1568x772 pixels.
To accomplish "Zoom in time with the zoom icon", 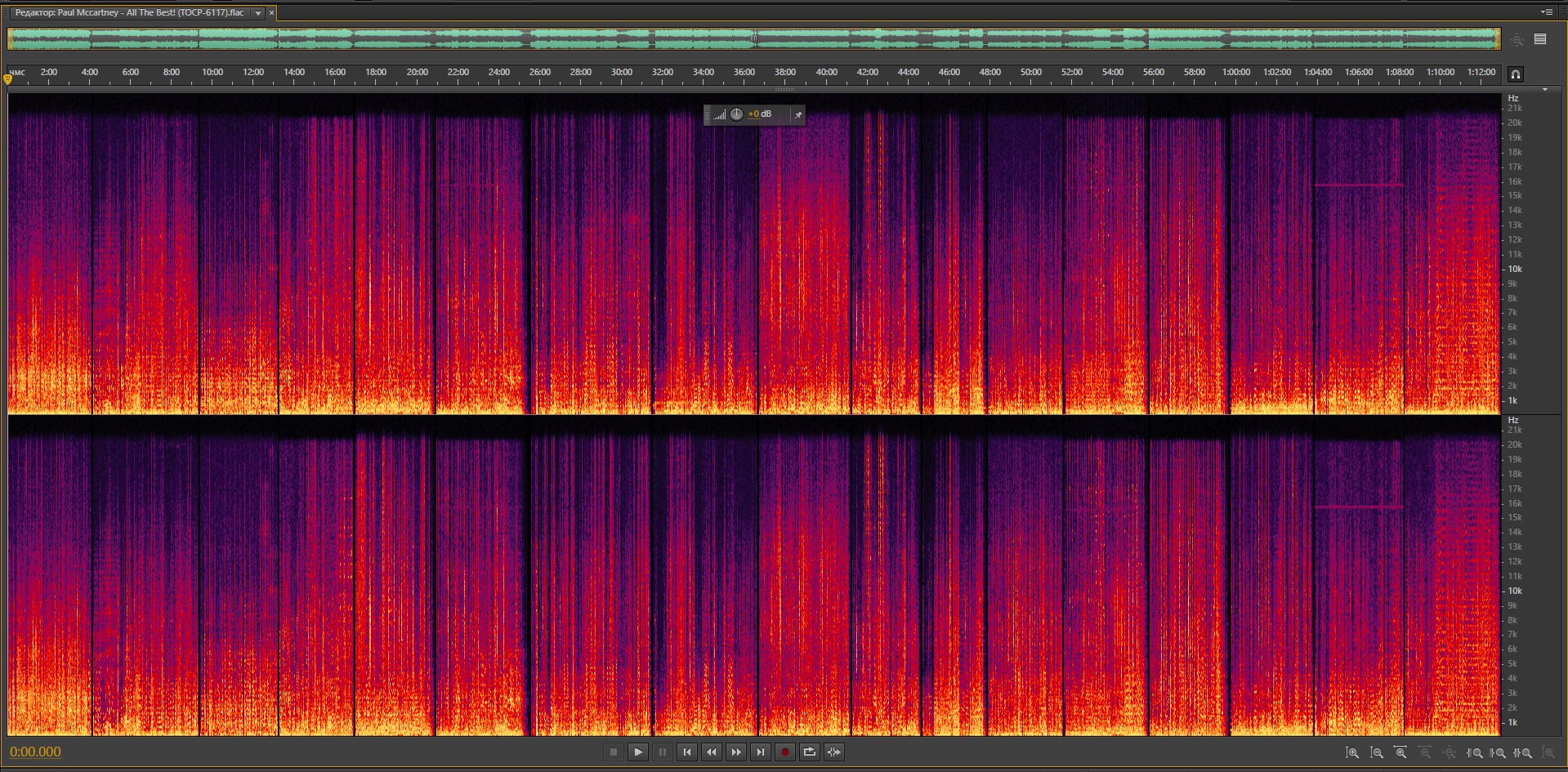I will [x=1400, y=752].
